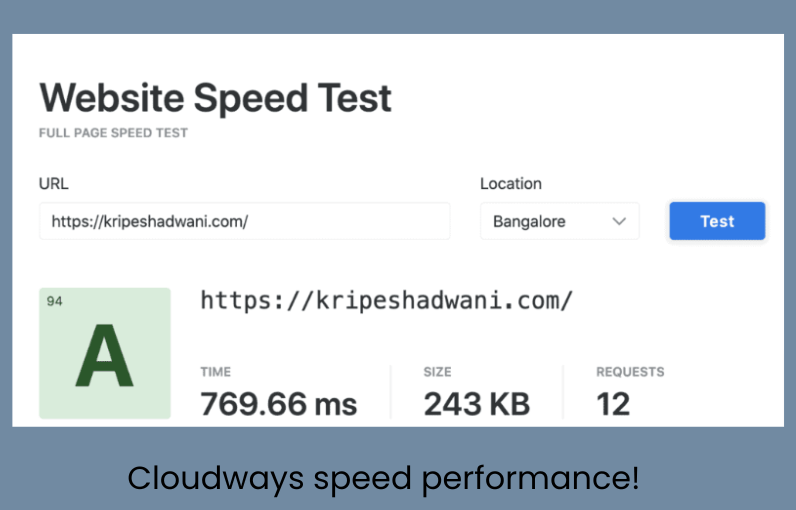Click the blue Test button
Viewport: 796px width, 510px height.
point(717,221)
